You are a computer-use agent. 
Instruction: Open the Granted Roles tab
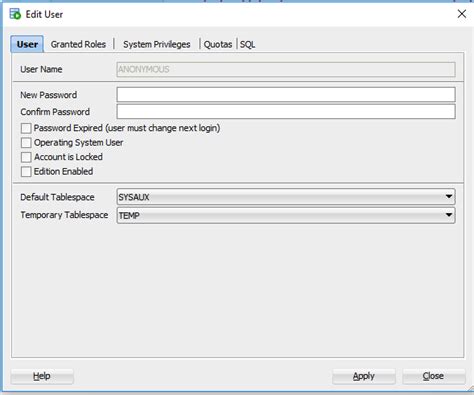pyautogui.click(x=78, y=44)
